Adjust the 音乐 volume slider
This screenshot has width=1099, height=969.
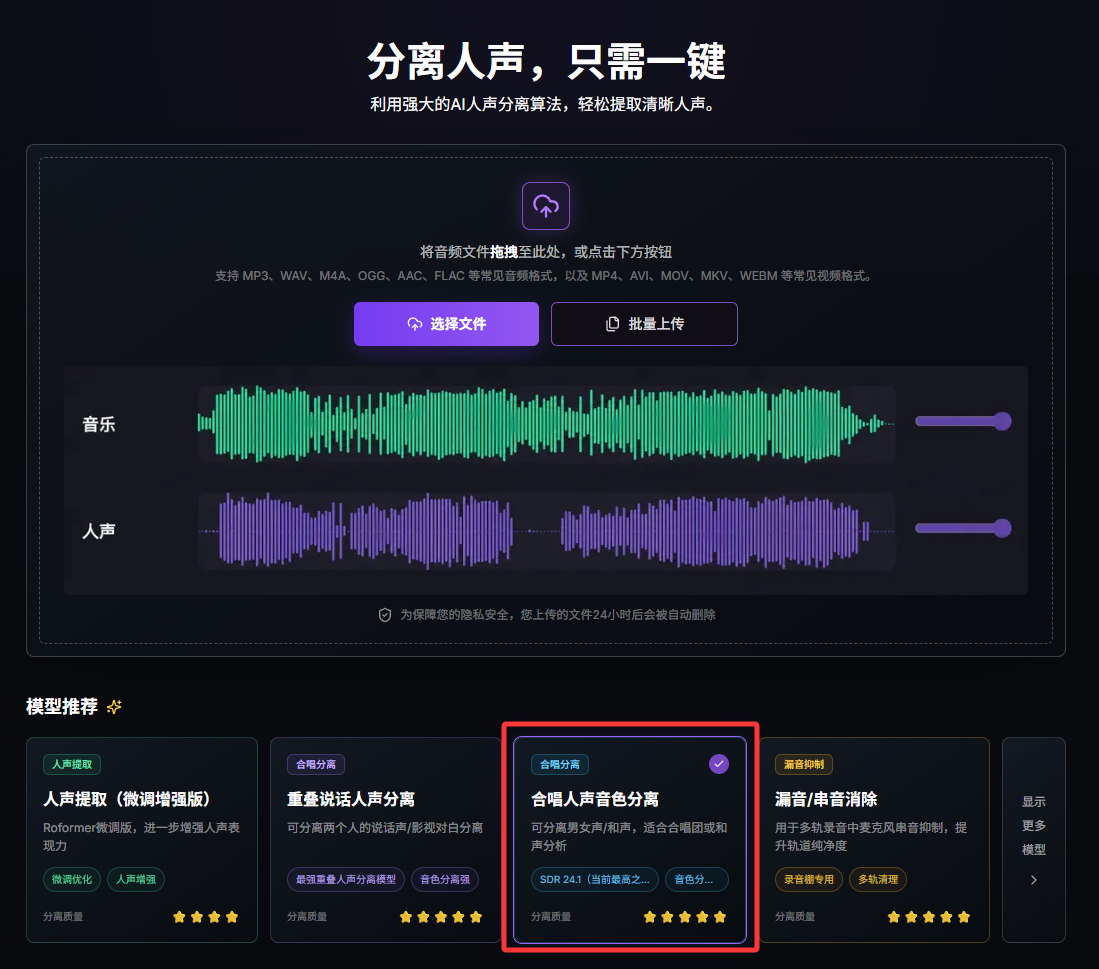point(963,421)
